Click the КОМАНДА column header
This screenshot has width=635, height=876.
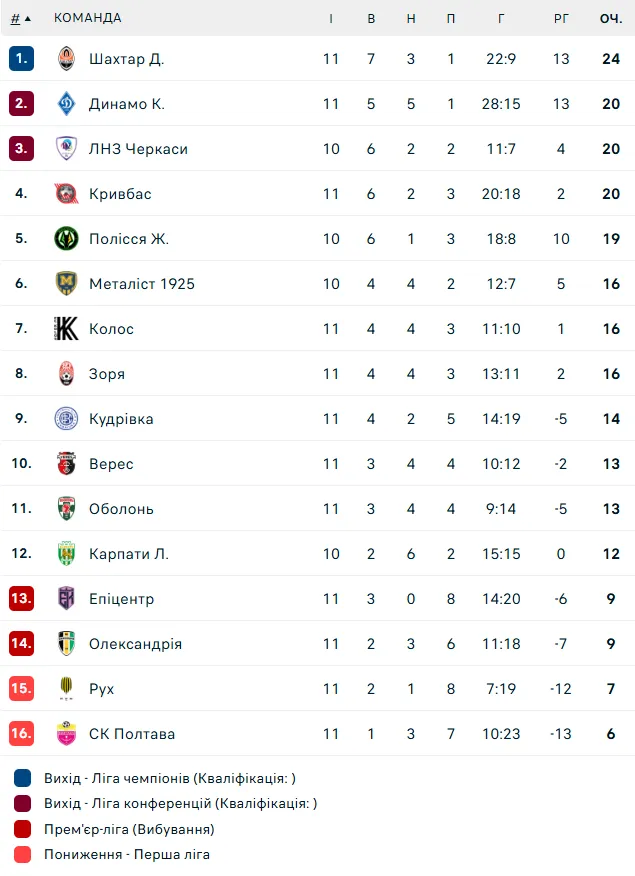[x=88, y=18]
